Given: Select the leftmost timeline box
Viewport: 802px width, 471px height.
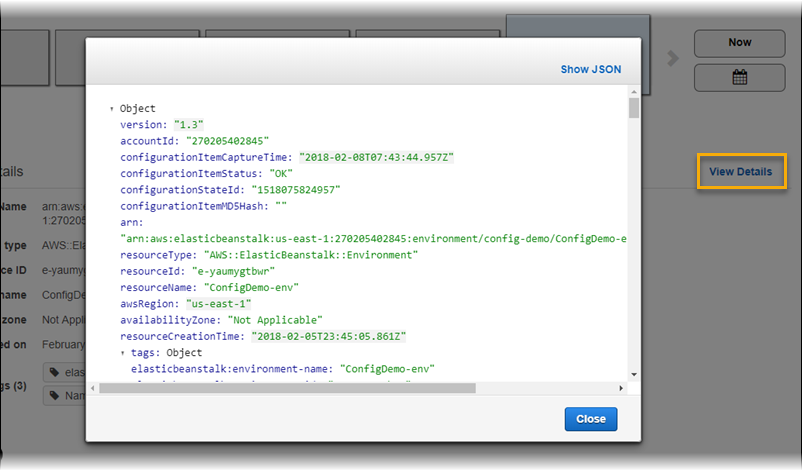Looking at the screenshot, I should pos(22,57).
